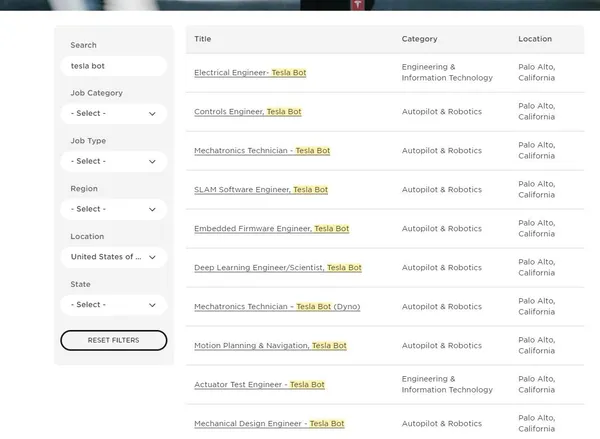Click the search field containing 'tesla bot'
Screen dimensions: 600x439
click(x=113, y=66)
